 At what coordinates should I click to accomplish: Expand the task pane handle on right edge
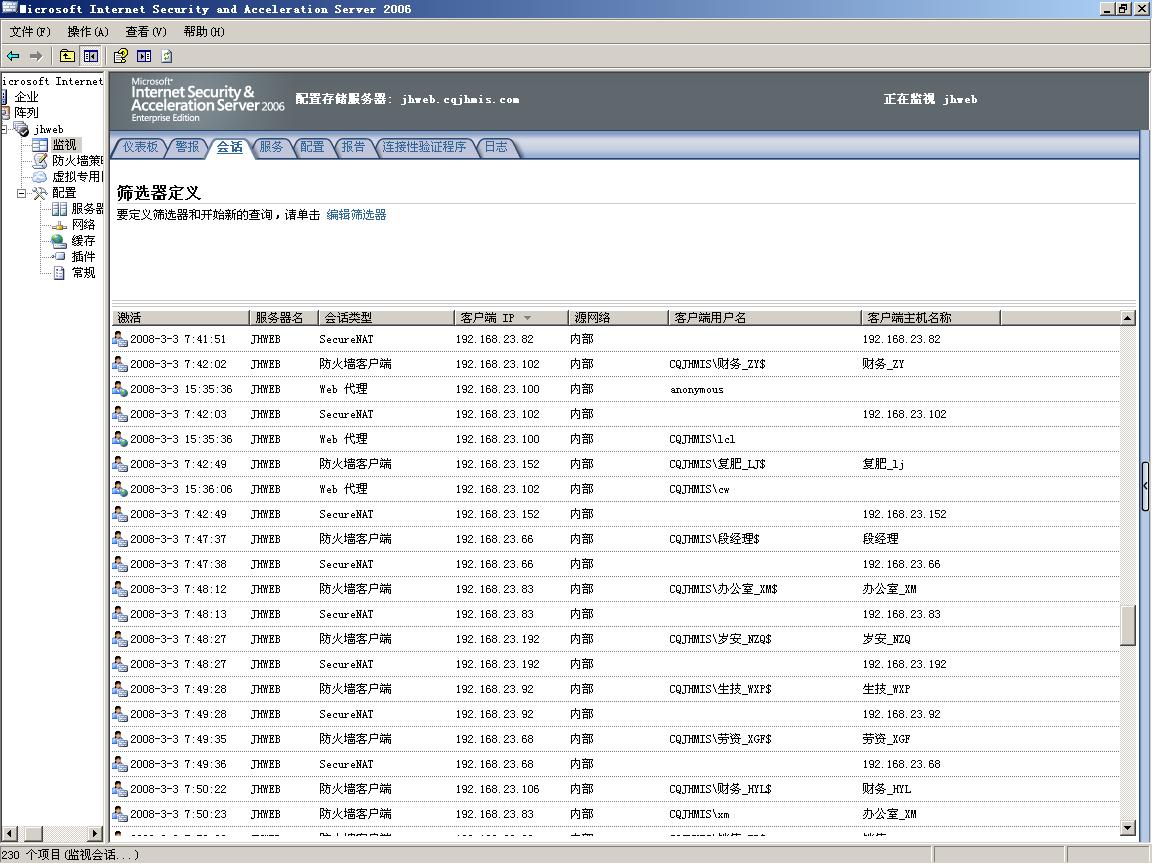(1145, 486)
